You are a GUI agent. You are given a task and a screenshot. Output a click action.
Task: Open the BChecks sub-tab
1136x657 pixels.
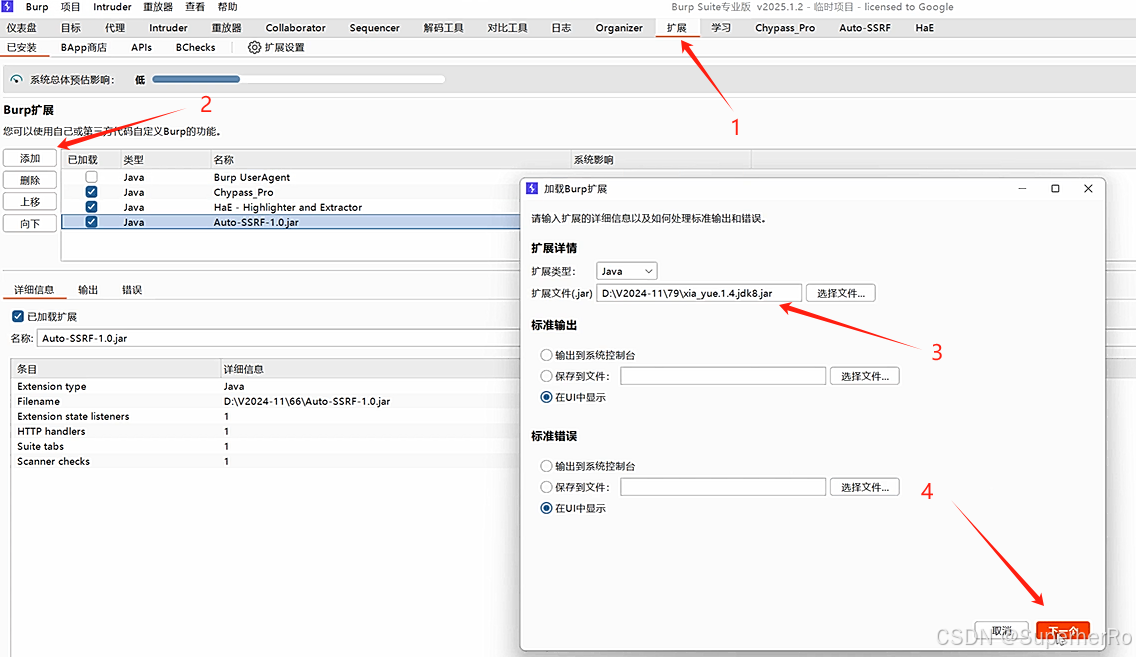tap(196, 47)
